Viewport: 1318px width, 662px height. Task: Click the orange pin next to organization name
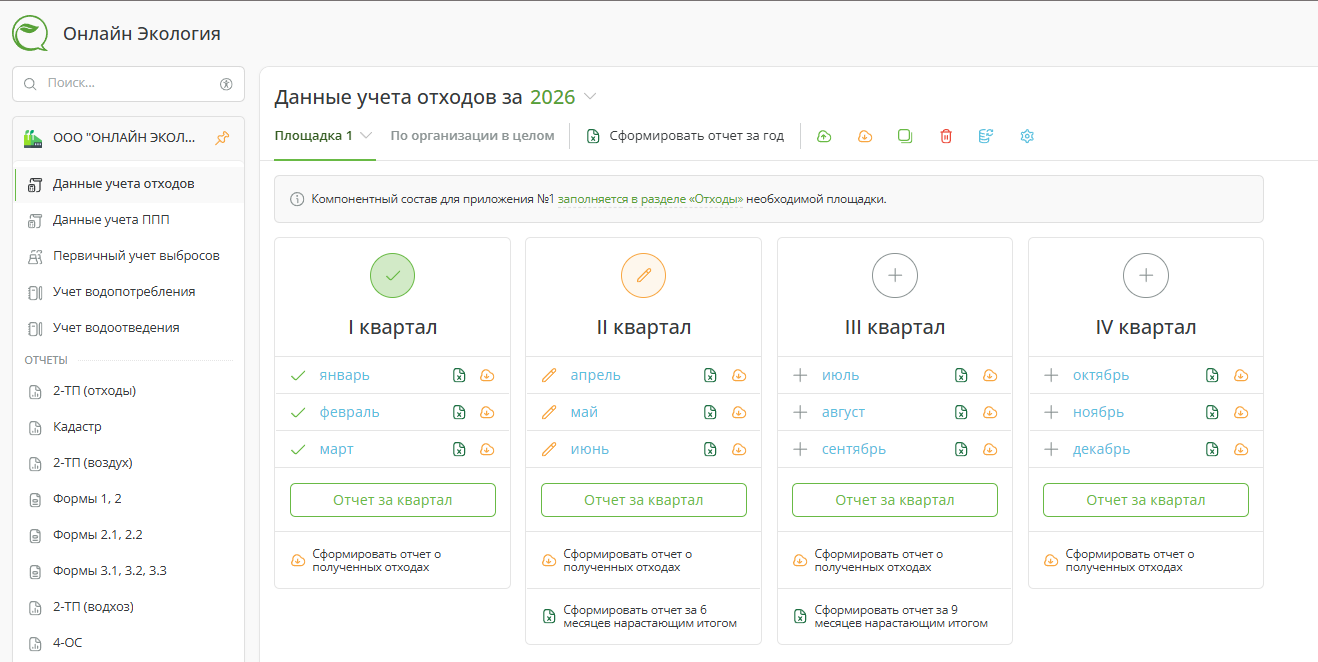(x=222, y=138)
